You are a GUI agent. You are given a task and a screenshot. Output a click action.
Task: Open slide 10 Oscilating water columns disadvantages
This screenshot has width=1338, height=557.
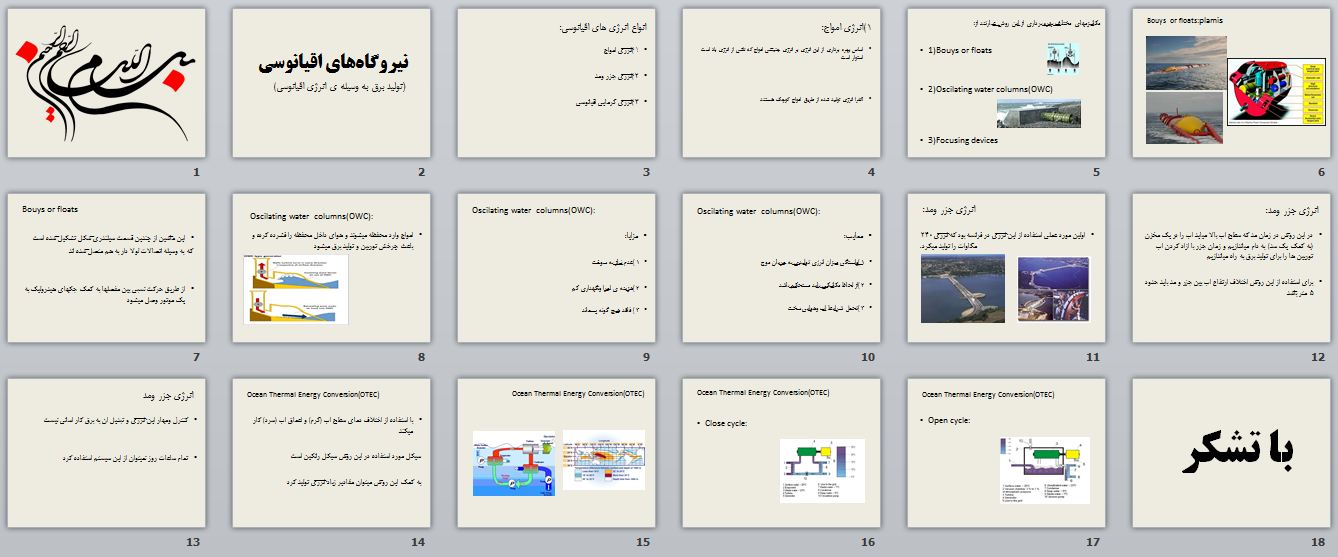pyautogui.click(x=782, y=268)
